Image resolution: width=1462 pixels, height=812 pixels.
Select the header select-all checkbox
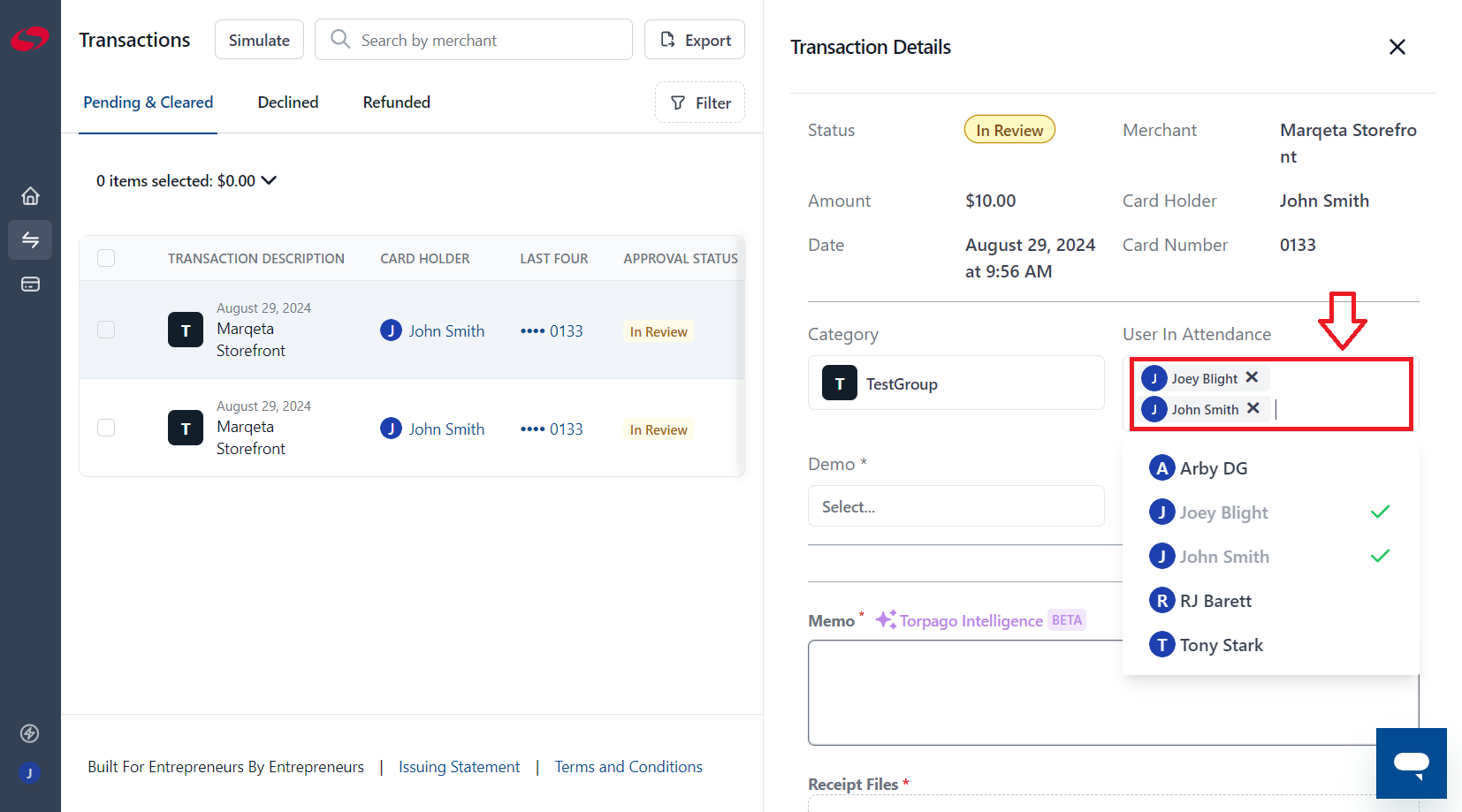(106, 258)
